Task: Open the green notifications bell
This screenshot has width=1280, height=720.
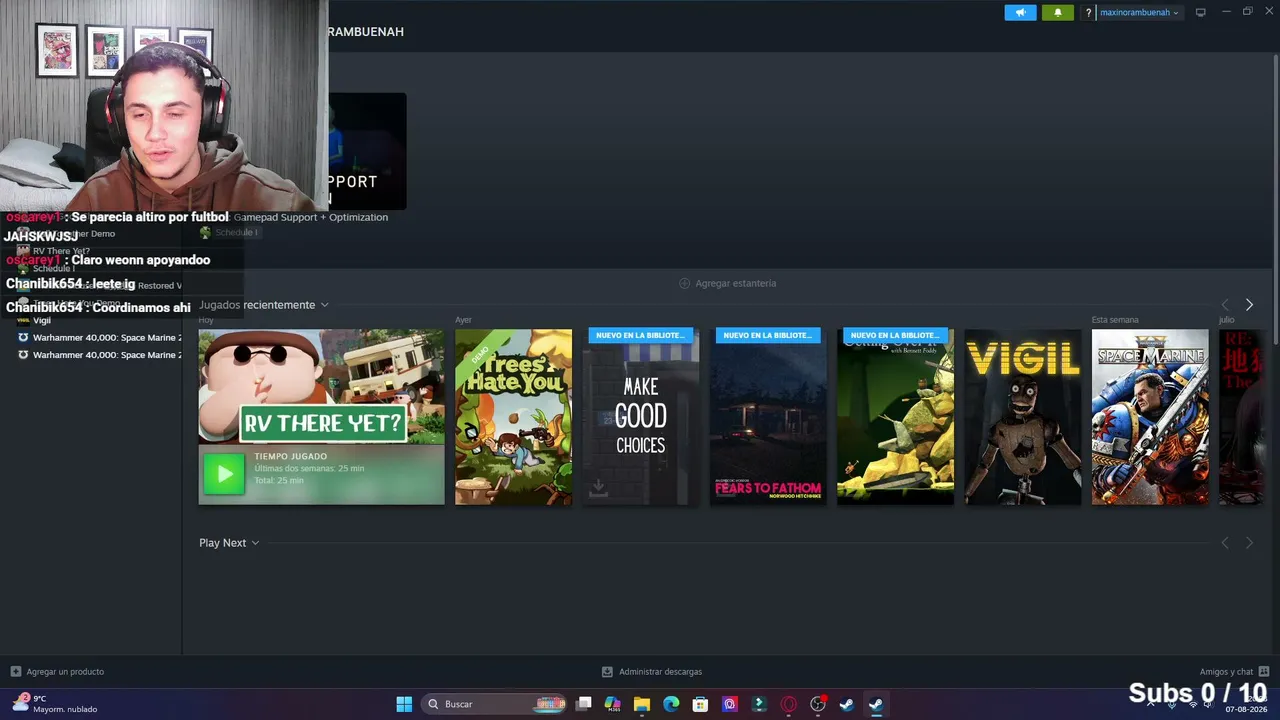Action: click(1058, 13)
